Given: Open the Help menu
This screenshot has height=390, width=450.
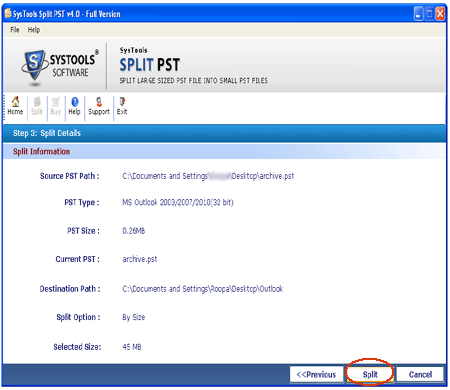Looking at the screenshot, I should 34,30.
